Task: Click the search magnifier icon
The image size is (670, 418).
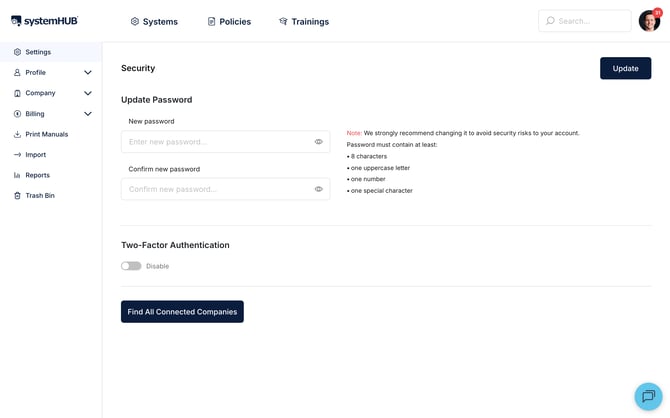Action: [550, 21]
